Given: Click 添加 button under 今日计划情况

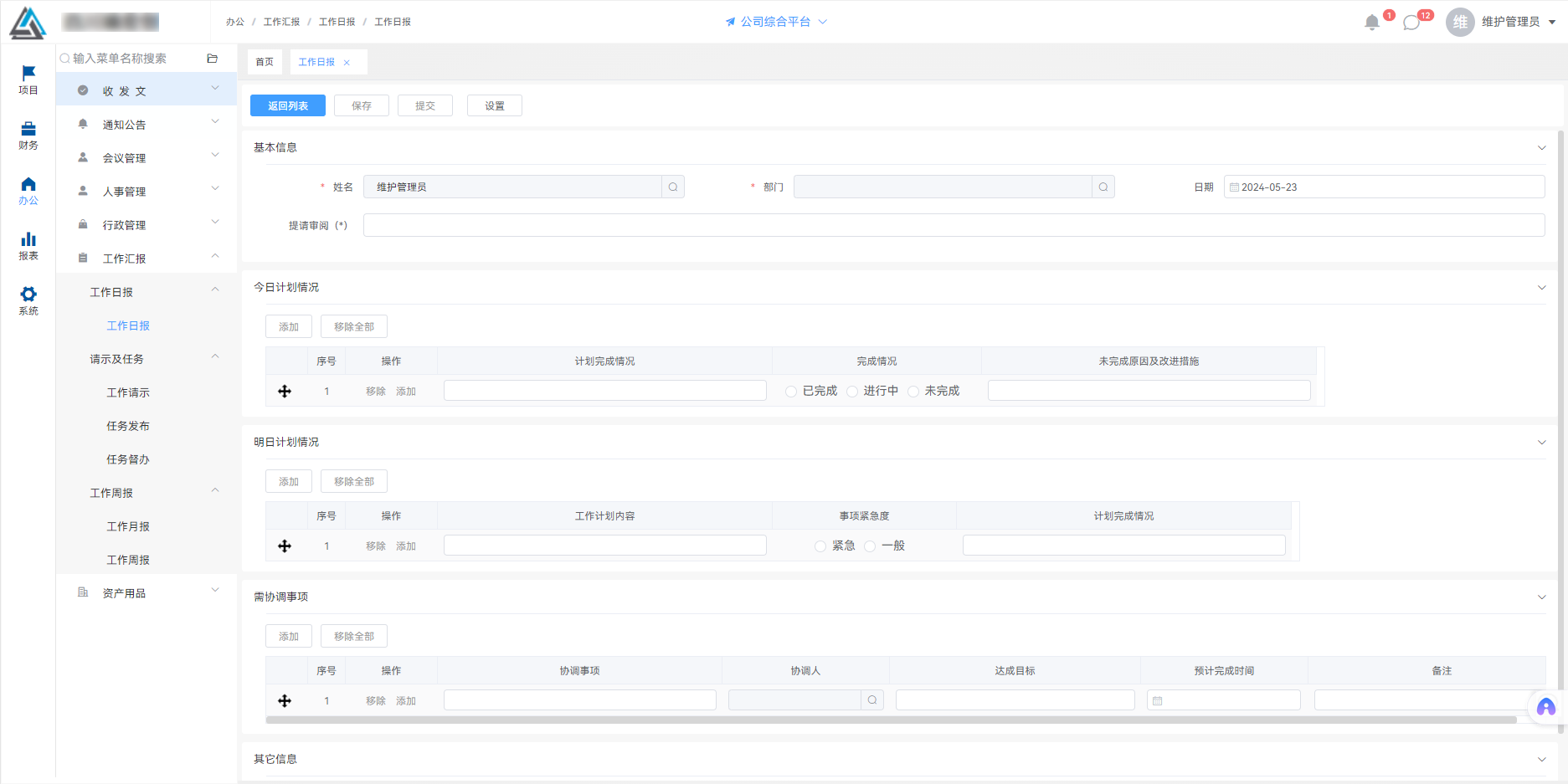Looking at the screenshot, I should click(289, 326).
